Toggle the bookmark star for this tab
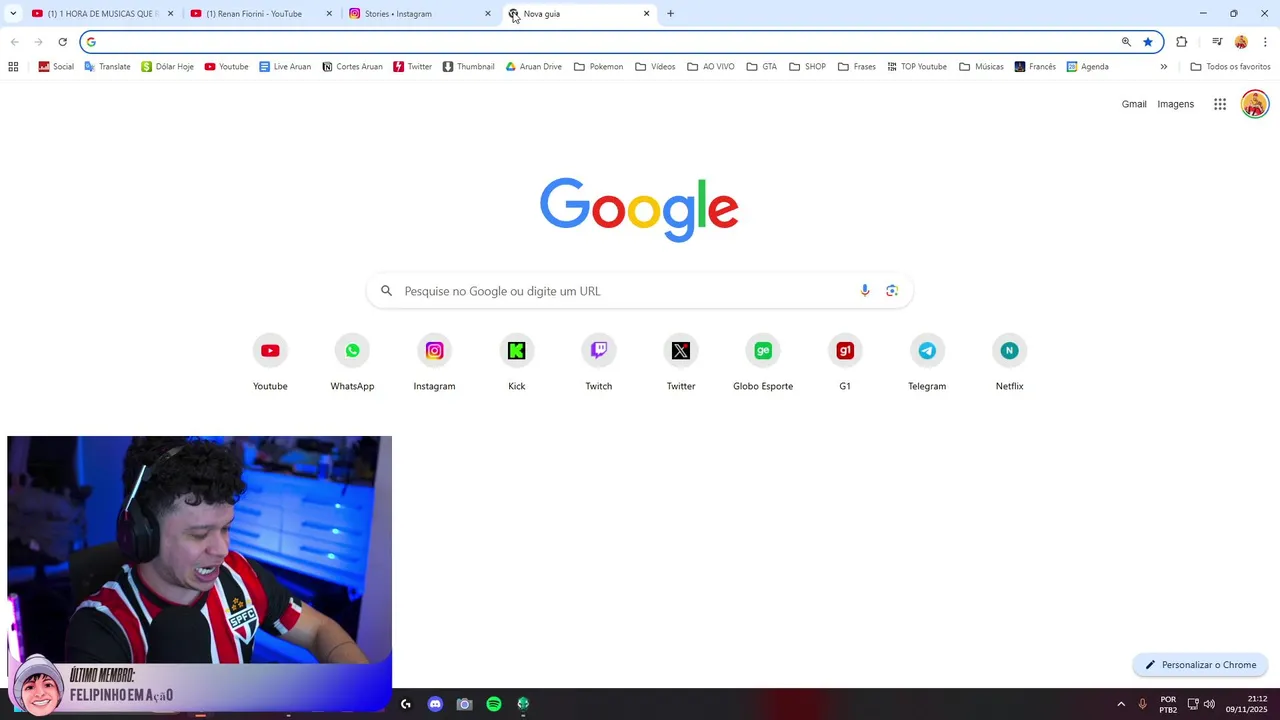 coord(1148,42)
